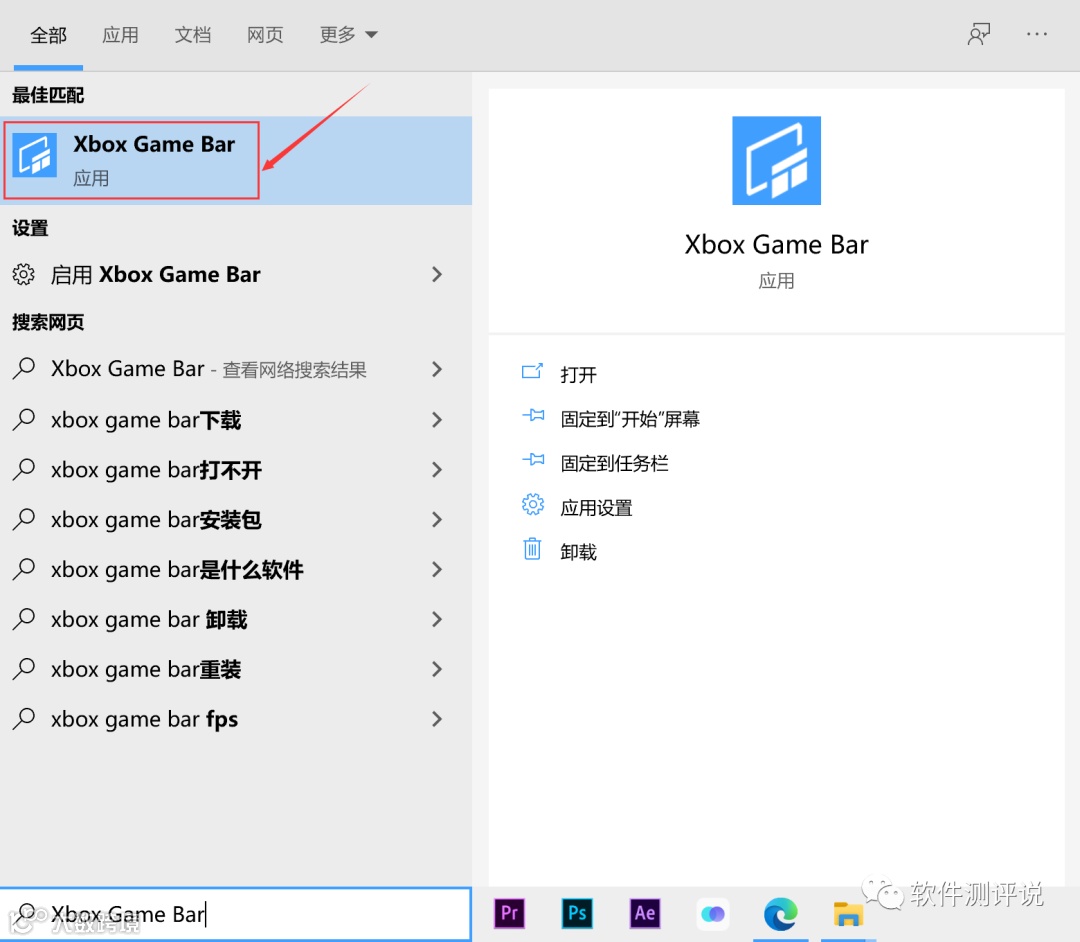Switch to the 网页 tab
The width and height of the screenshot is (1080, 942).
265,35
